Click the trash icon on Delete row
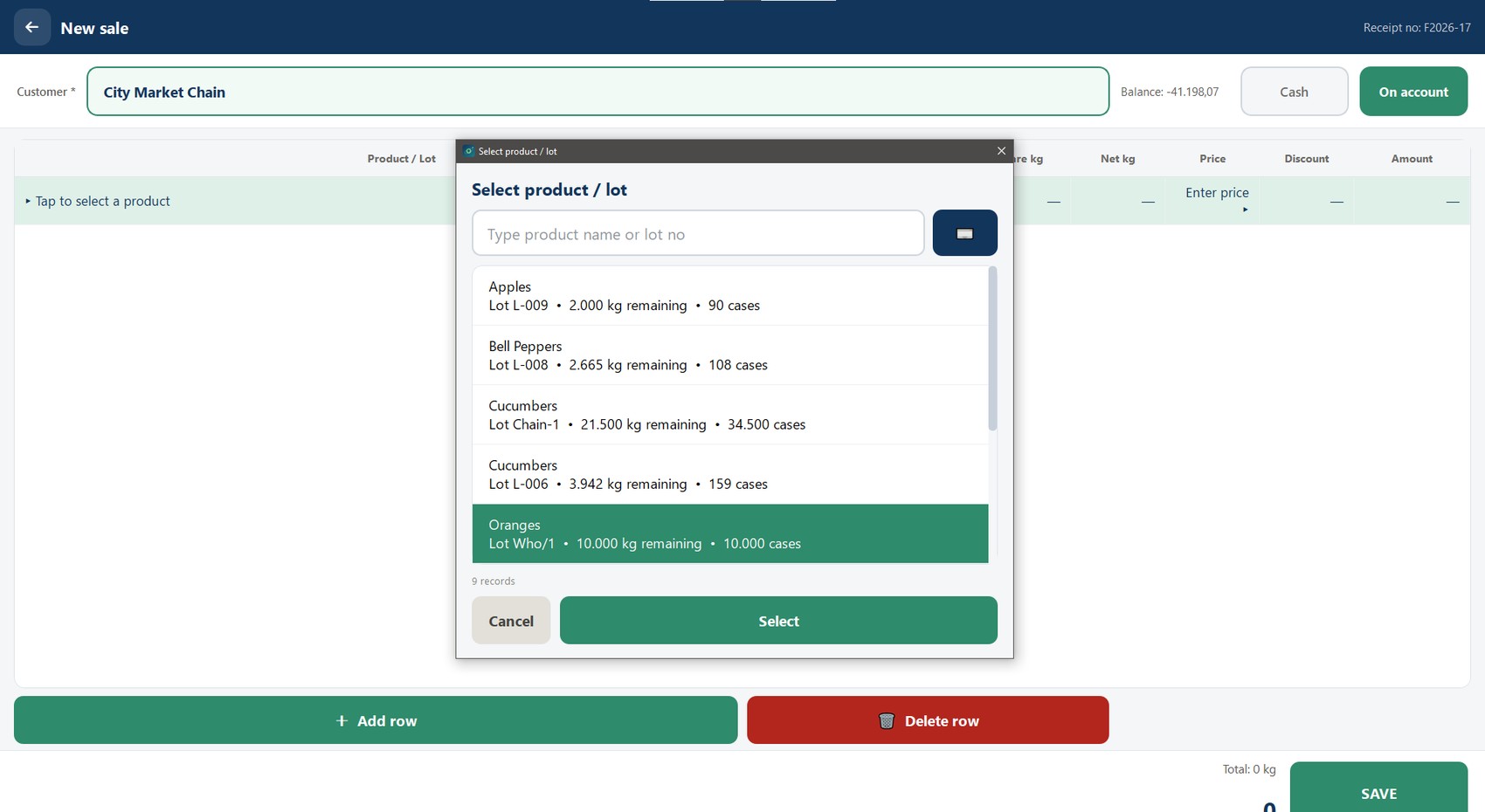This screenshot has height=812, width=1485. 886,720
